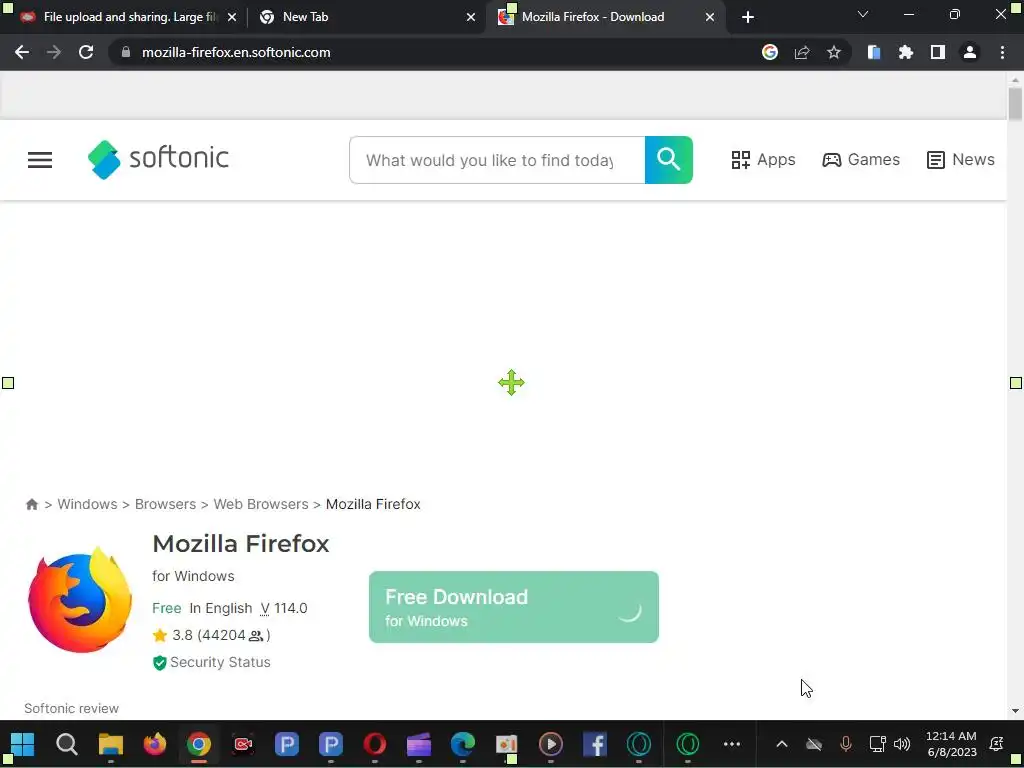Open the Extensions puzzle icon
Image resolution: width=1024 pixels, height=768 pixels.
pyautogui.click(x=906, y=52)
